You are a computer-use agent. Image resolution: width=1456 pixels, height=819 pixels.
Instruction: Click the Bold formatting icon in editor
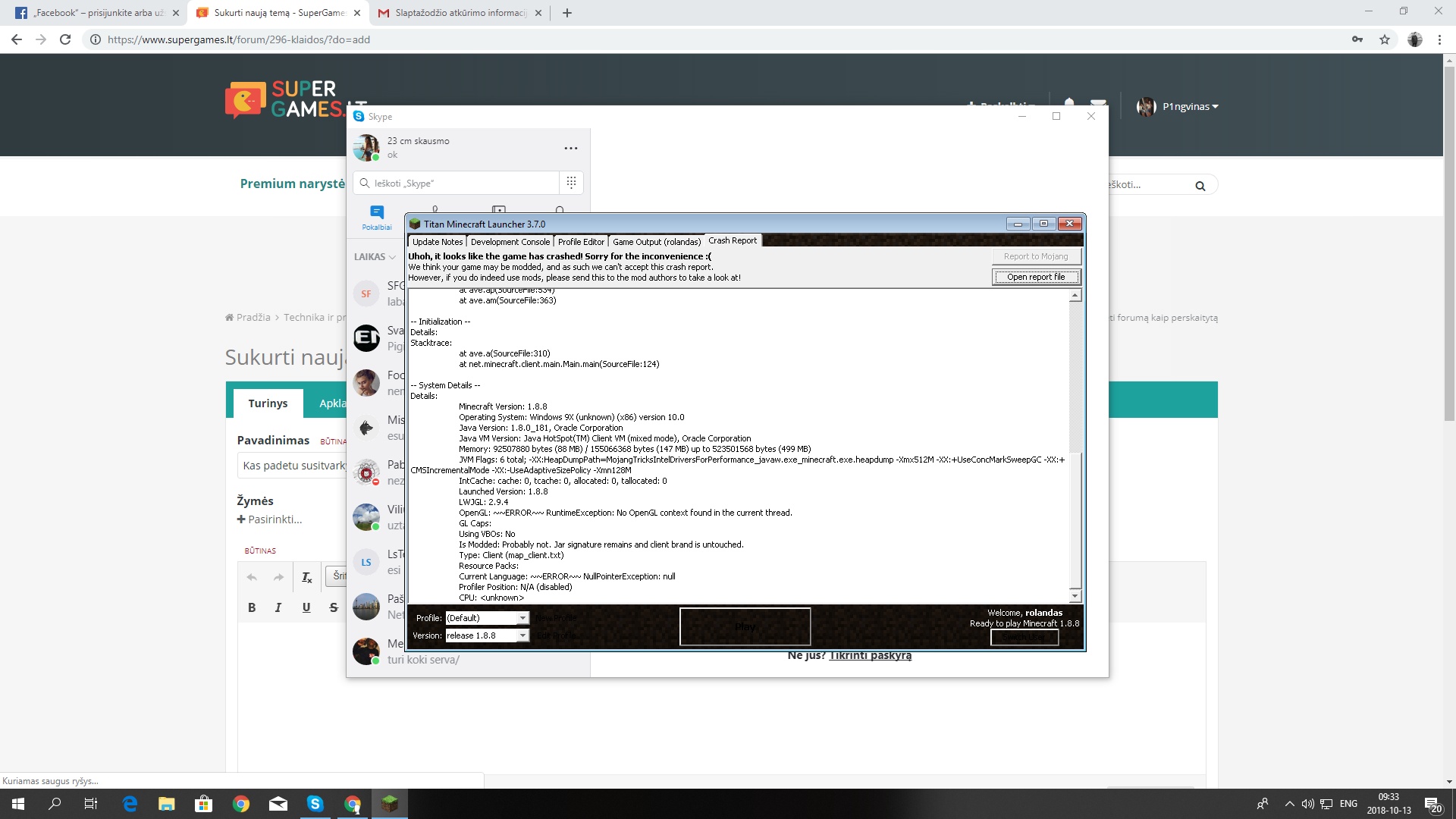tap(252, 607)
